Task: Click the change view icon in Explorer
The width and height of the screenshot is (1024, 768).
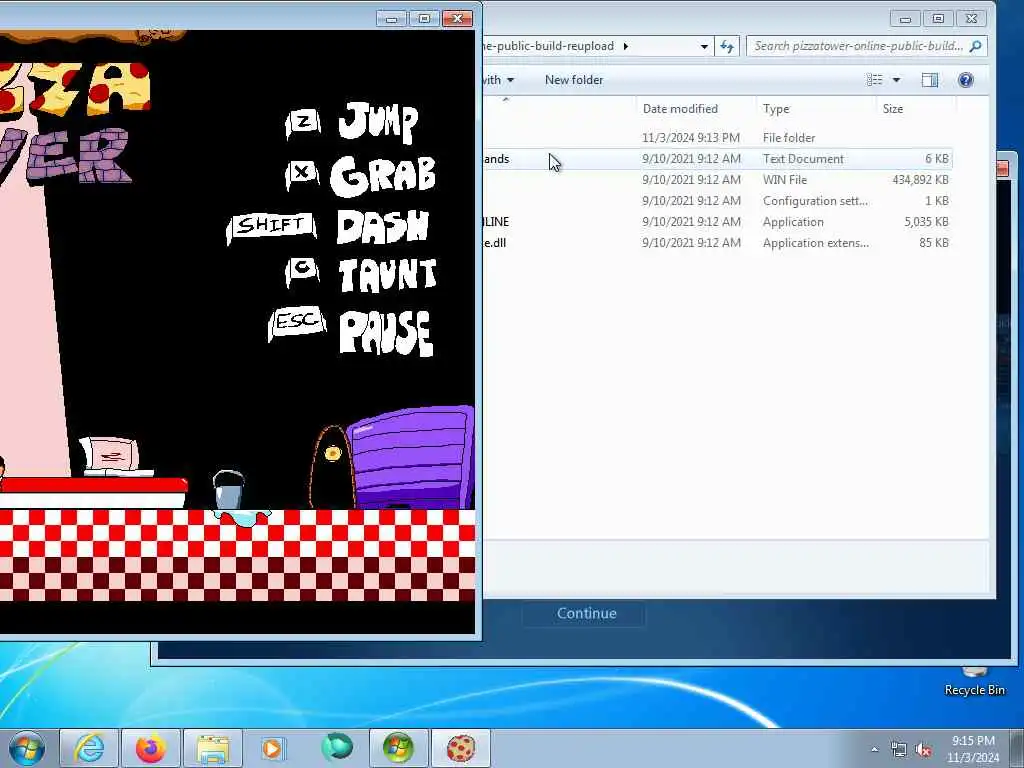Action: pos(874,80)
